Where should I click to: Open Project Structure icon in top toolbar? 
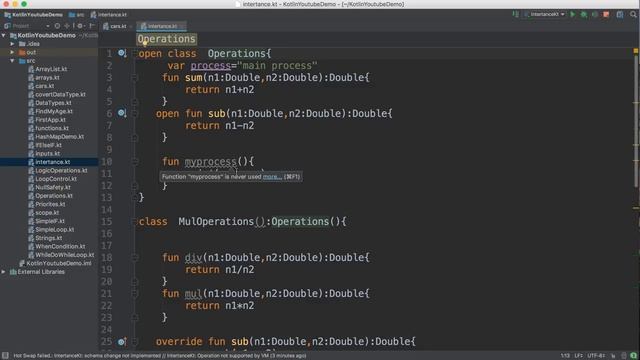tap(620, 14)
